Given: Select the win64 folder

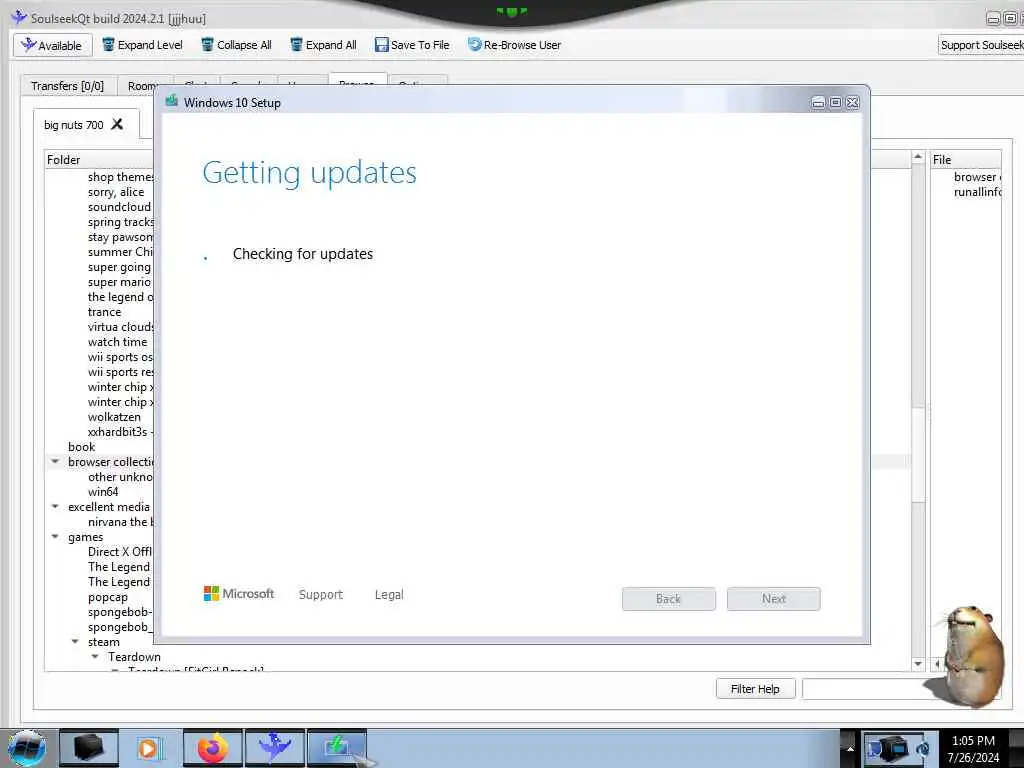Looking at the screenshot, I should pyautogui.click(x=103, y=492).
